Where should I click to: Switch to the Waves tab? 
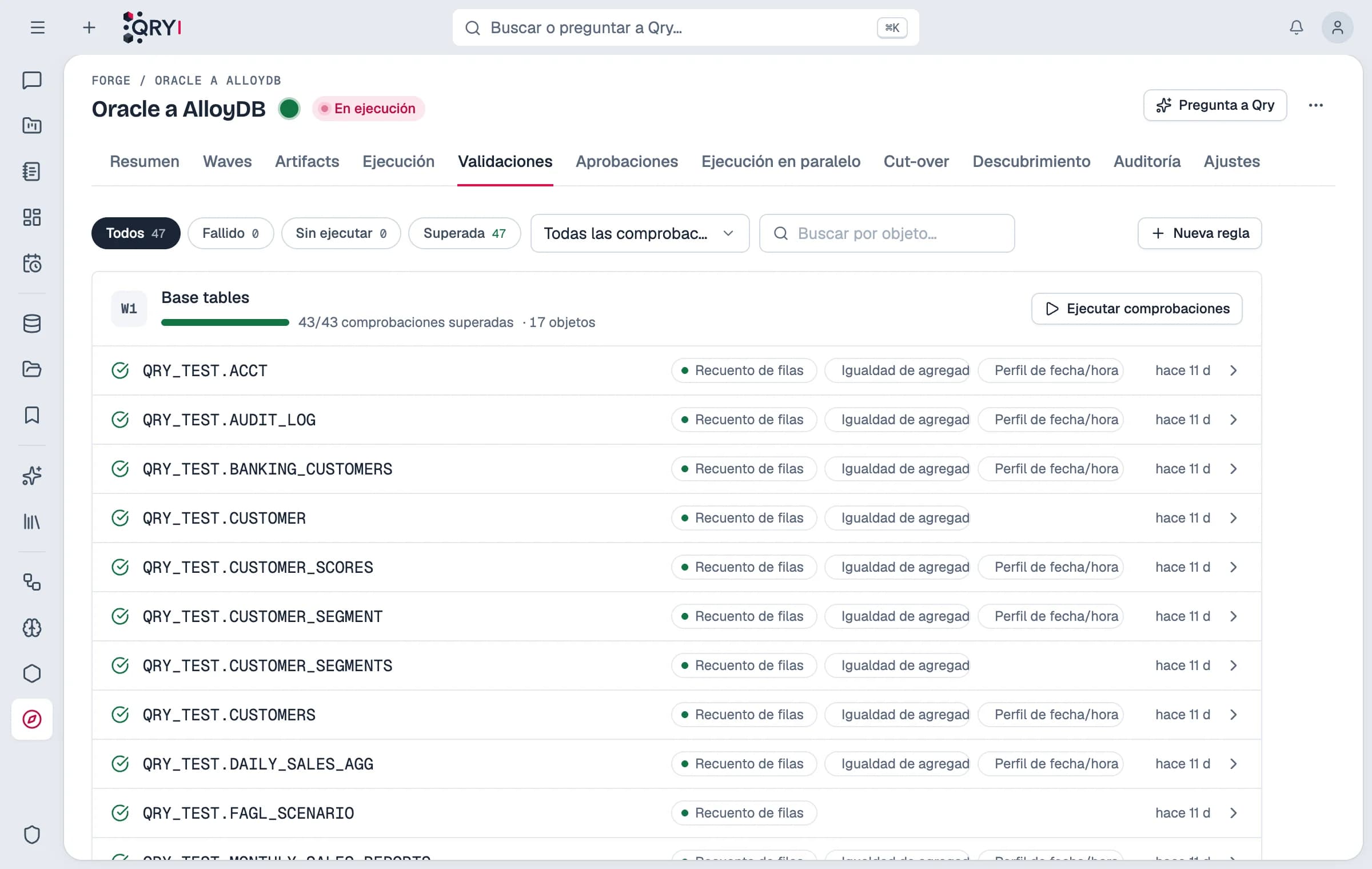coord(227,161)
